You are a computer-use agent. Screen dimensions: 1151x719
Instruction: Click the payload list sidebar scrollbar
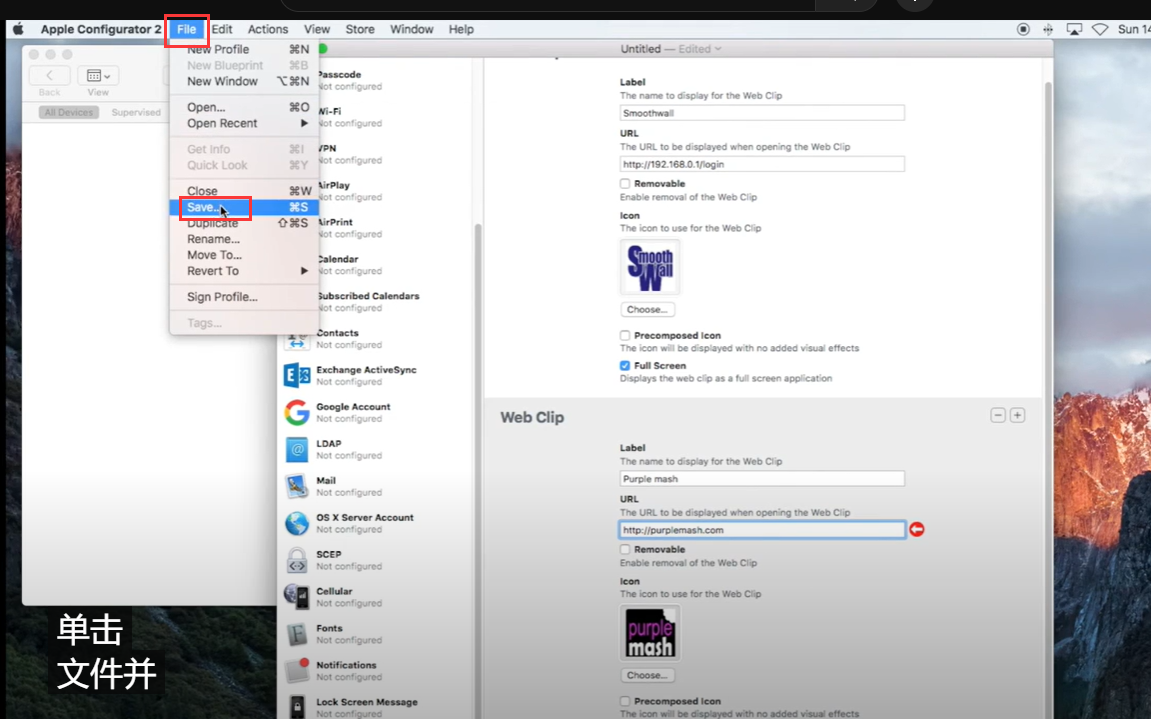click(x=478, y=471)
